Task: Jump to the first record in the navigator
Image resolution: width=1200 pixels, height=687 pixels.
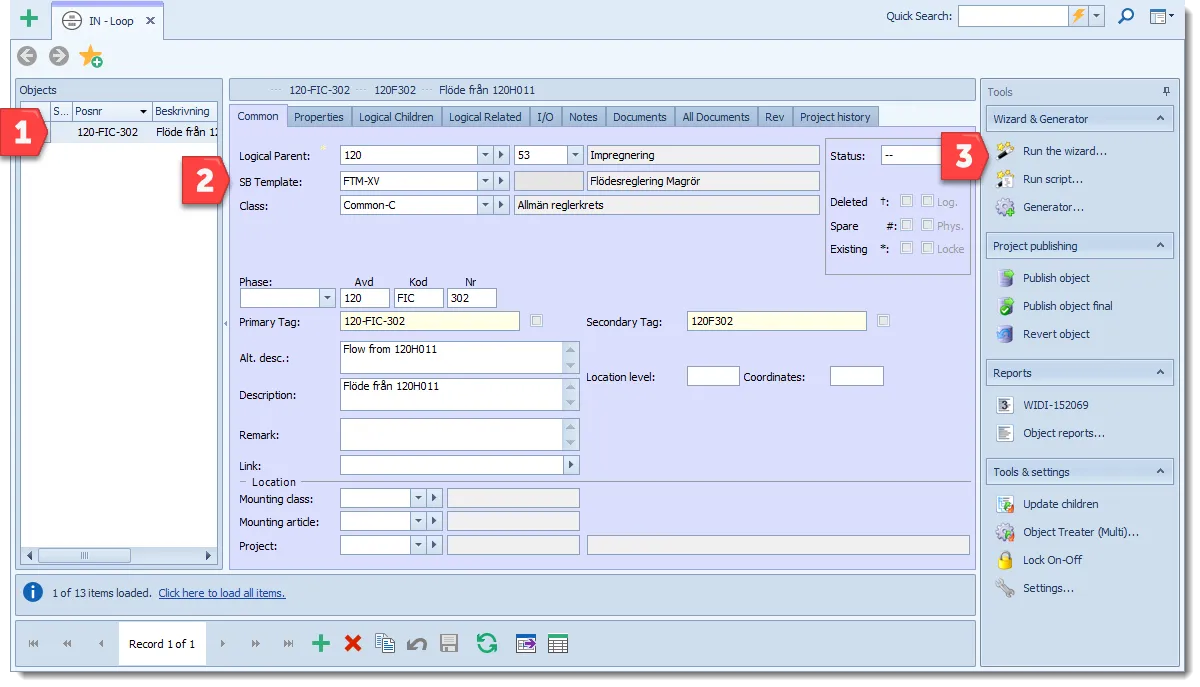Action: [34, 644]
